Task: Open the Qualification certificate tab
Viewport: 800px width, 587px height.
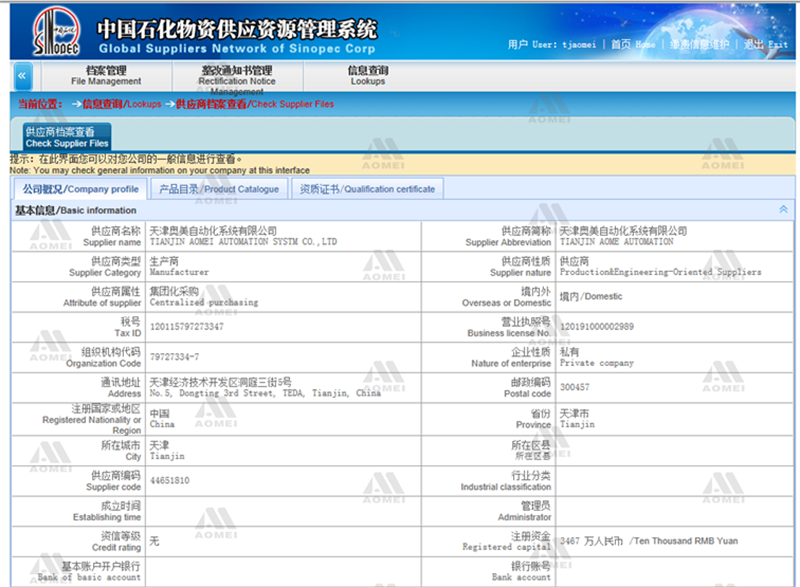Action: [x=367, y=189]
